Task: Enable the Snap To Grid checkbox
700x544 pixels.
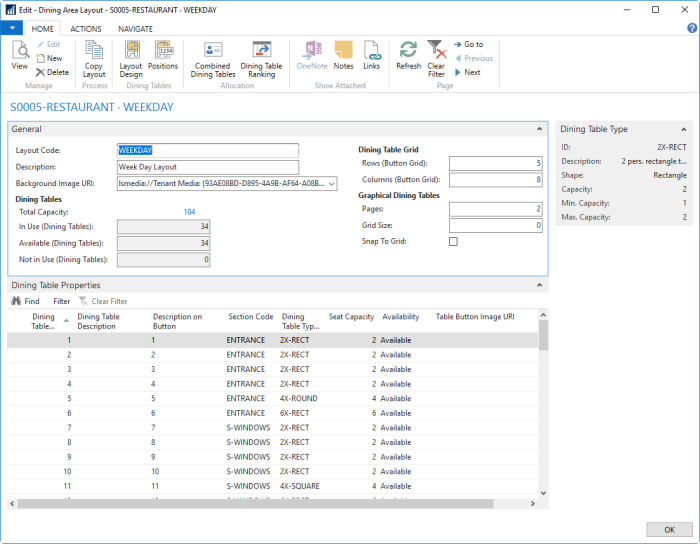Action: point(453,242)
